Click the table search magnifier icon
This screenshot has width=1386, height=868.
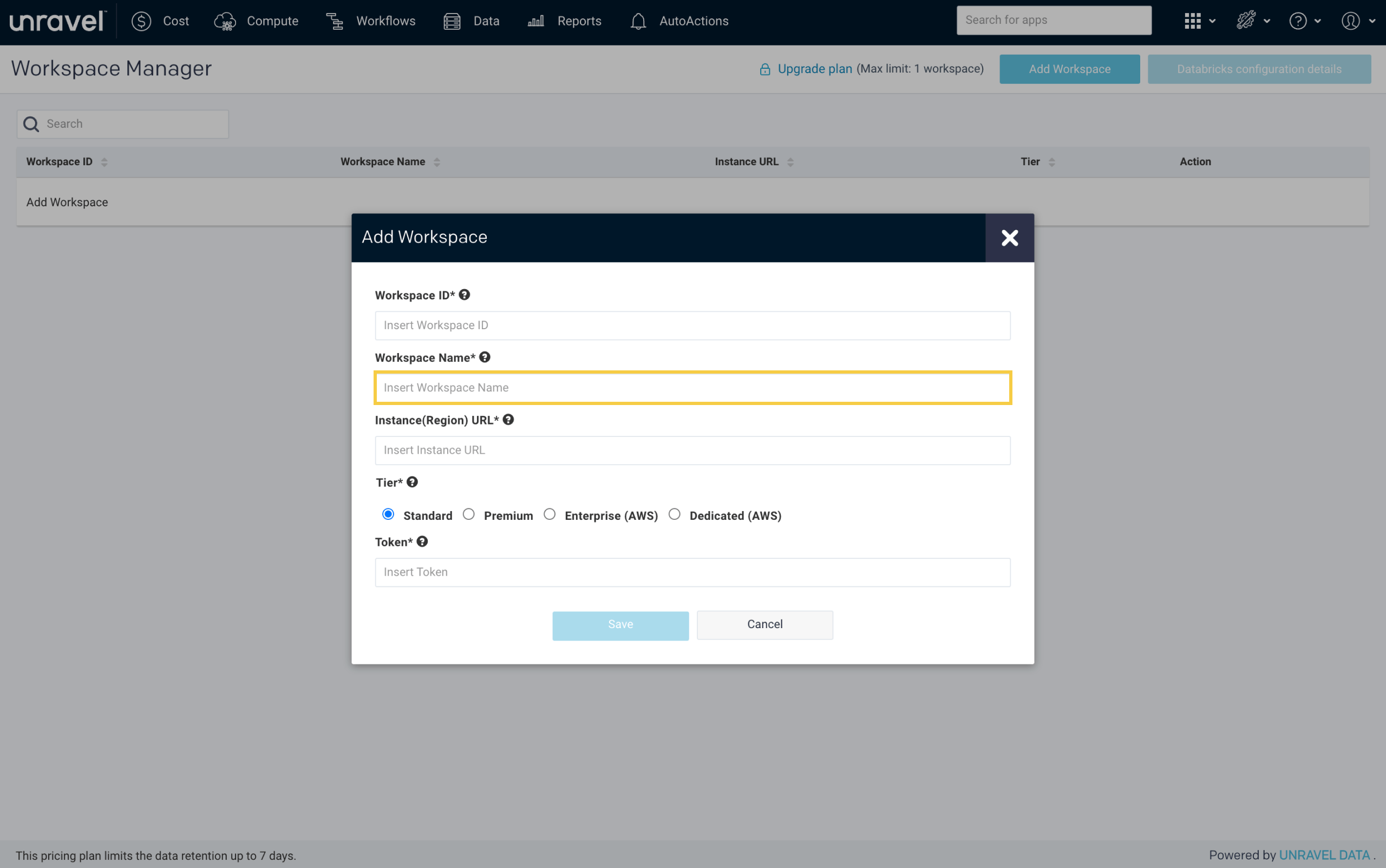(x=31, y=124)
